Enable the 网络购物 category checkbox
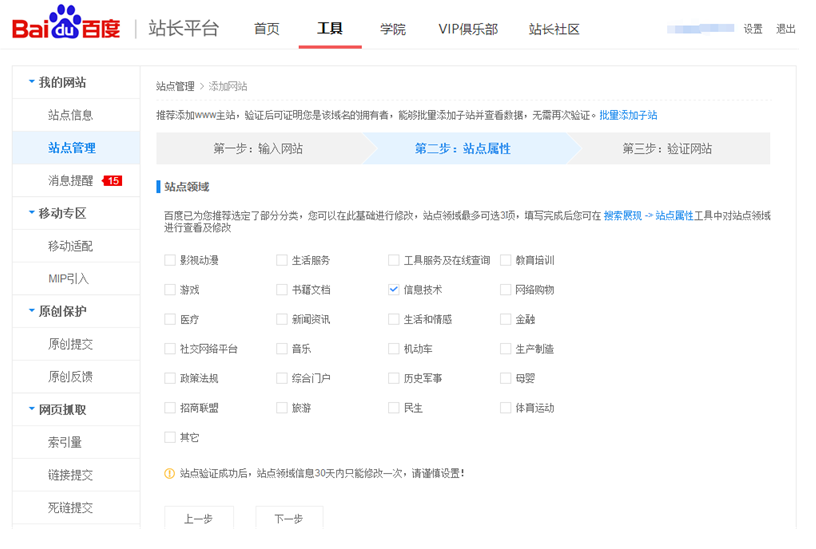The width and height of the screenshot is (816, 549). [x=506, y=290]
